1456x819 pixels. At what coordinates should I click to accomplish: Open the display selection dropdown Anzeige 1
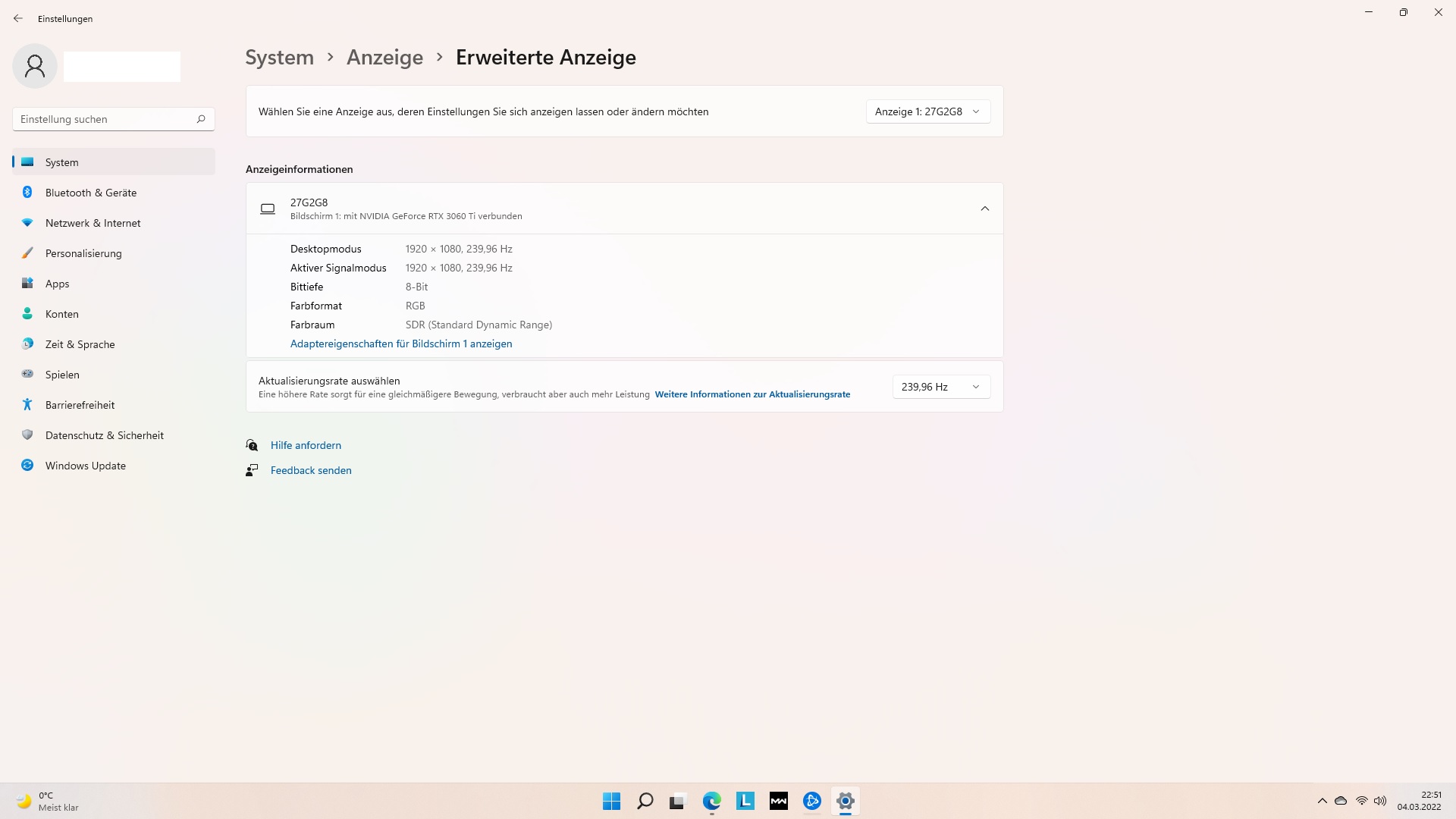click(927, 111)
